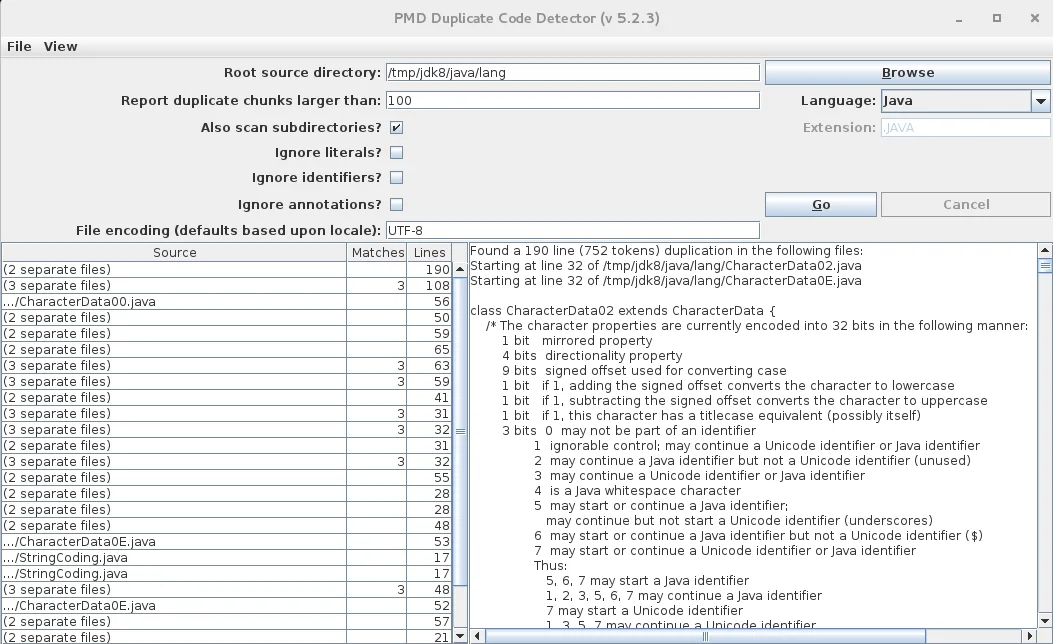Enable the Ignore annotations option
Screen dimensions: 1053x644
pyautogui.click(x=396, y=204)
